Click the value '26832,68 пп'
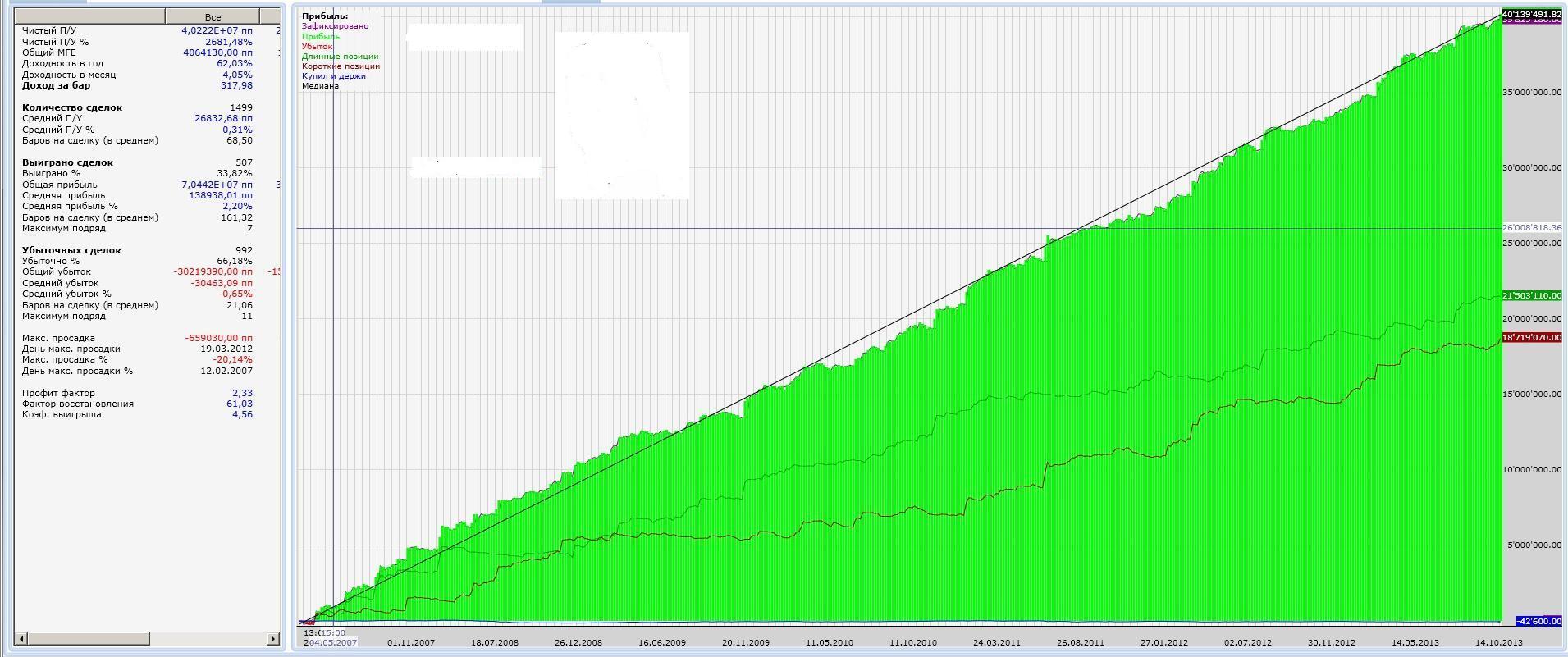The image size is (1568, 657). pos(223,118)
